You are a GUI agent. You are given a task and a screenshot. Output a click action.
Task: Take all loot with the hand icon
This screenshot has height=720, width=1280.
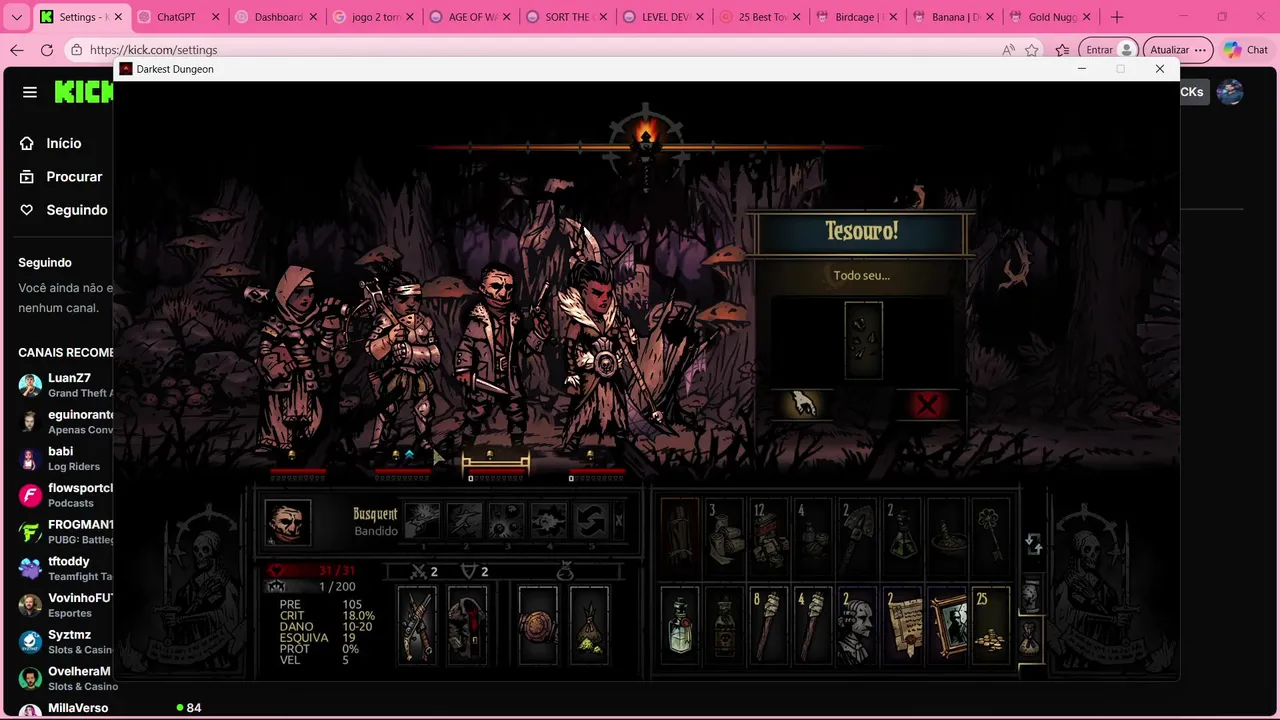coord(803,404)
